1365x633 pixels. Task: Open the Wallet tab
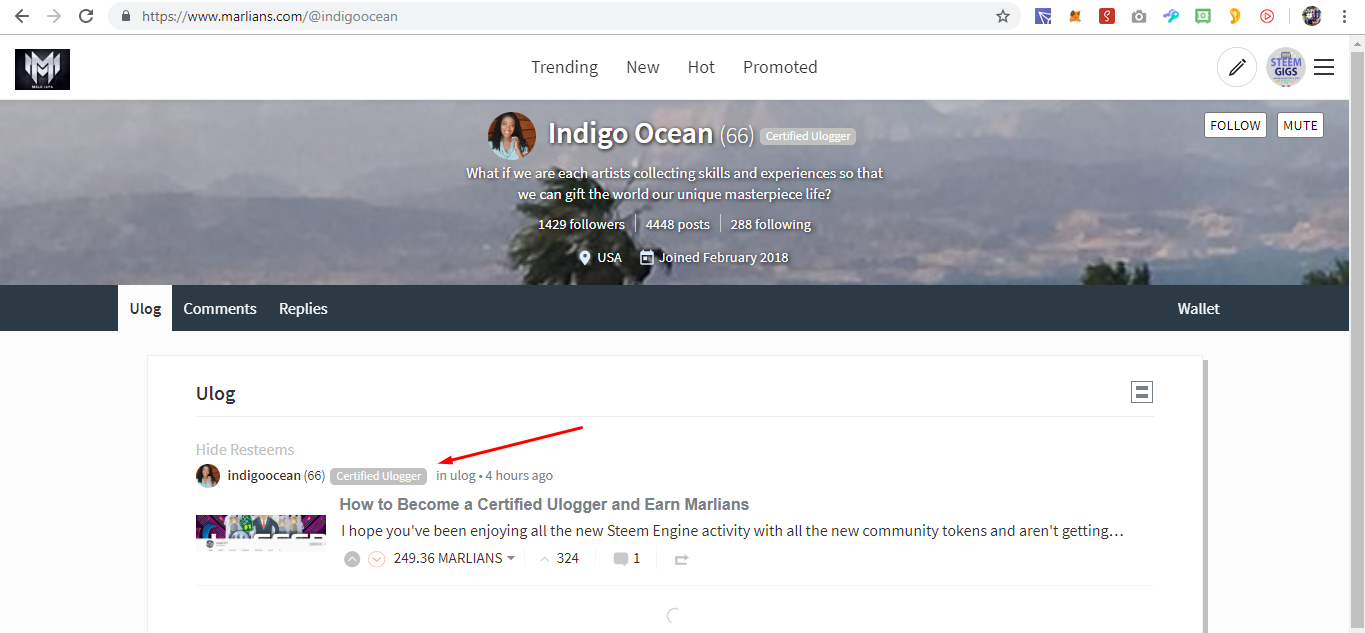point(1198,308)
